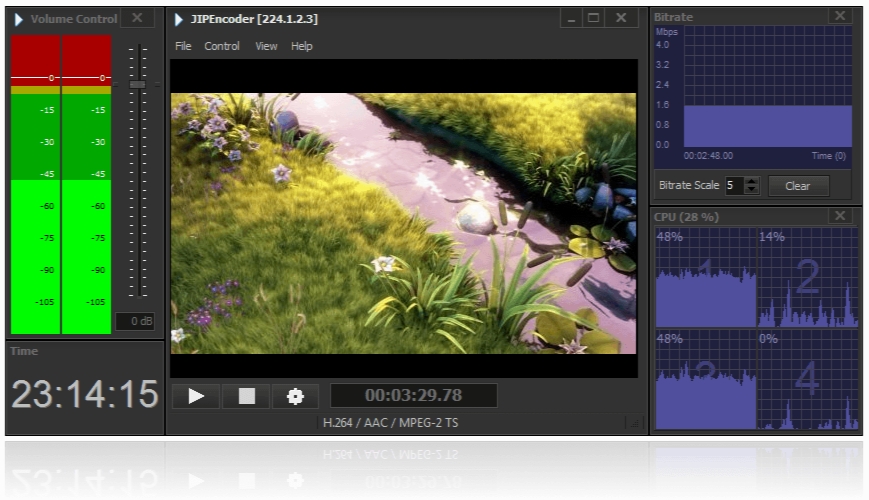Open the Control menu
This screenshot has height=500, width=869.
[x=222, y=46]
